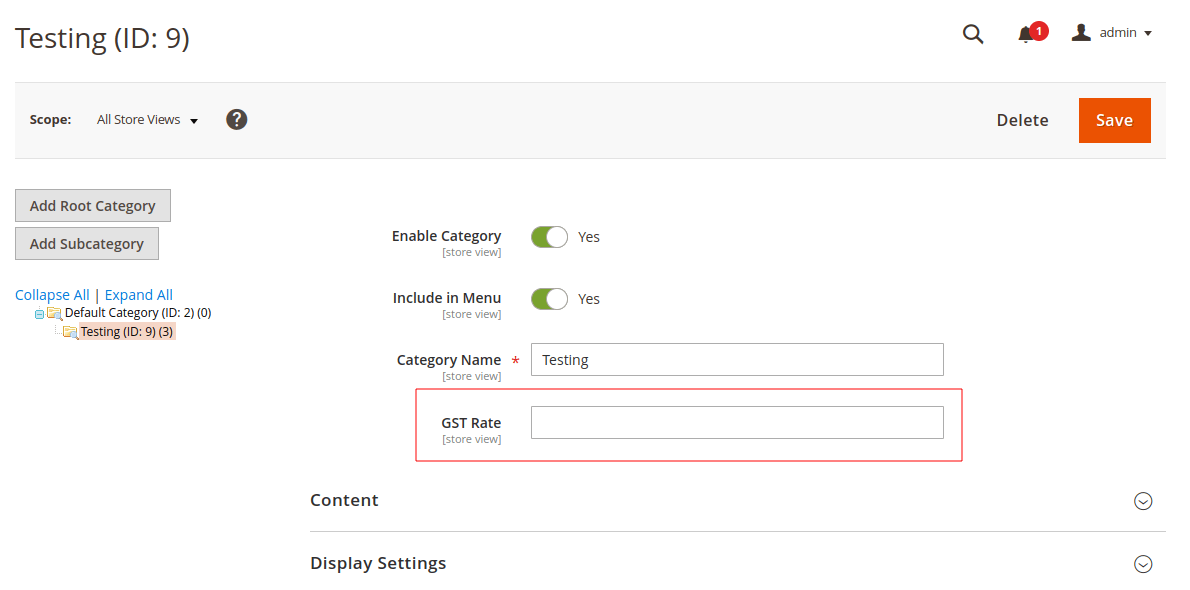This screenshot has width=1190, height=590.
Task: Click the Scope help question mark icon
Action: (x=236, y=119)
